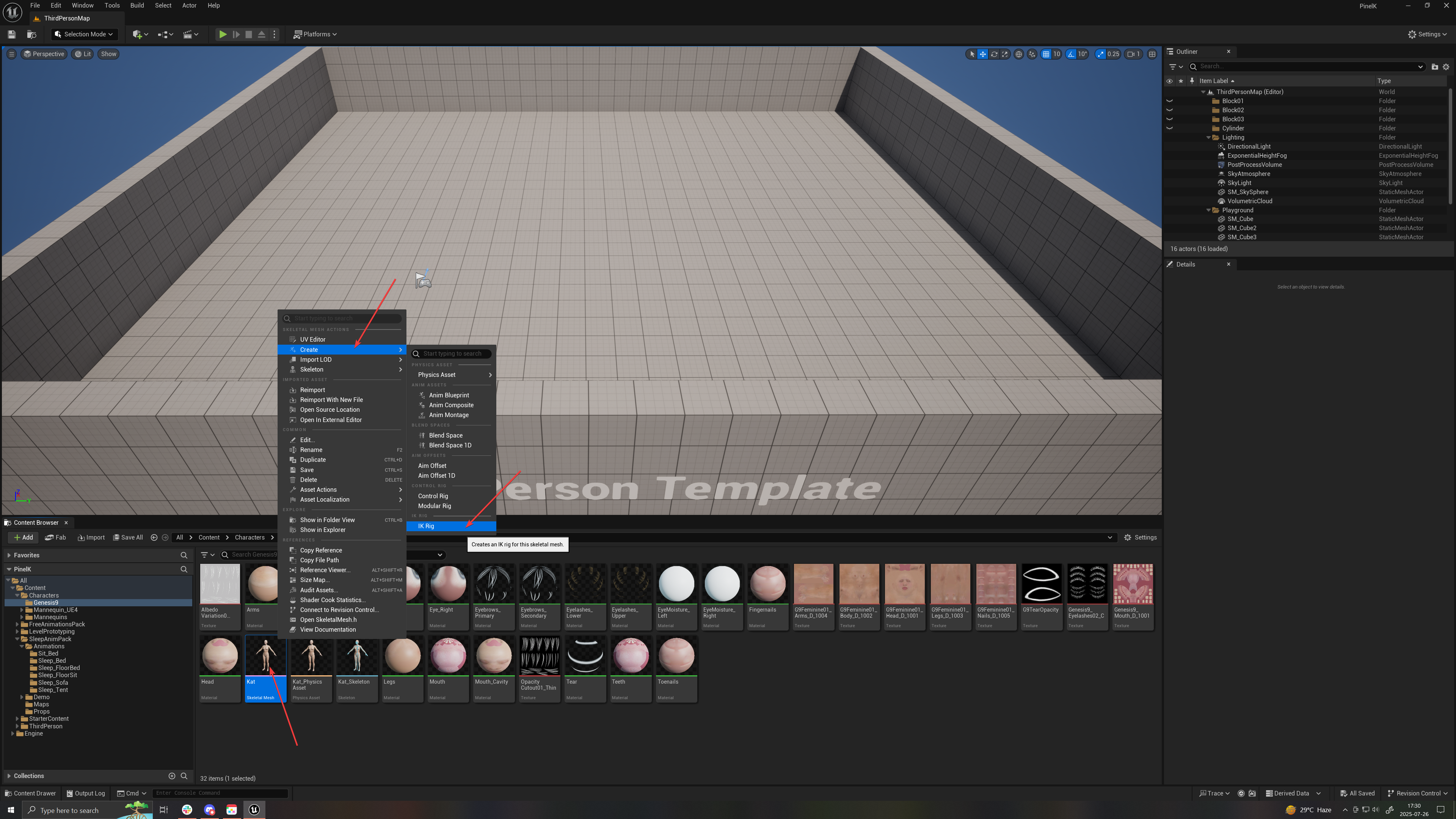Select the Teeth material thumbnail
1456x819 pixels.
tap(631, 669)
